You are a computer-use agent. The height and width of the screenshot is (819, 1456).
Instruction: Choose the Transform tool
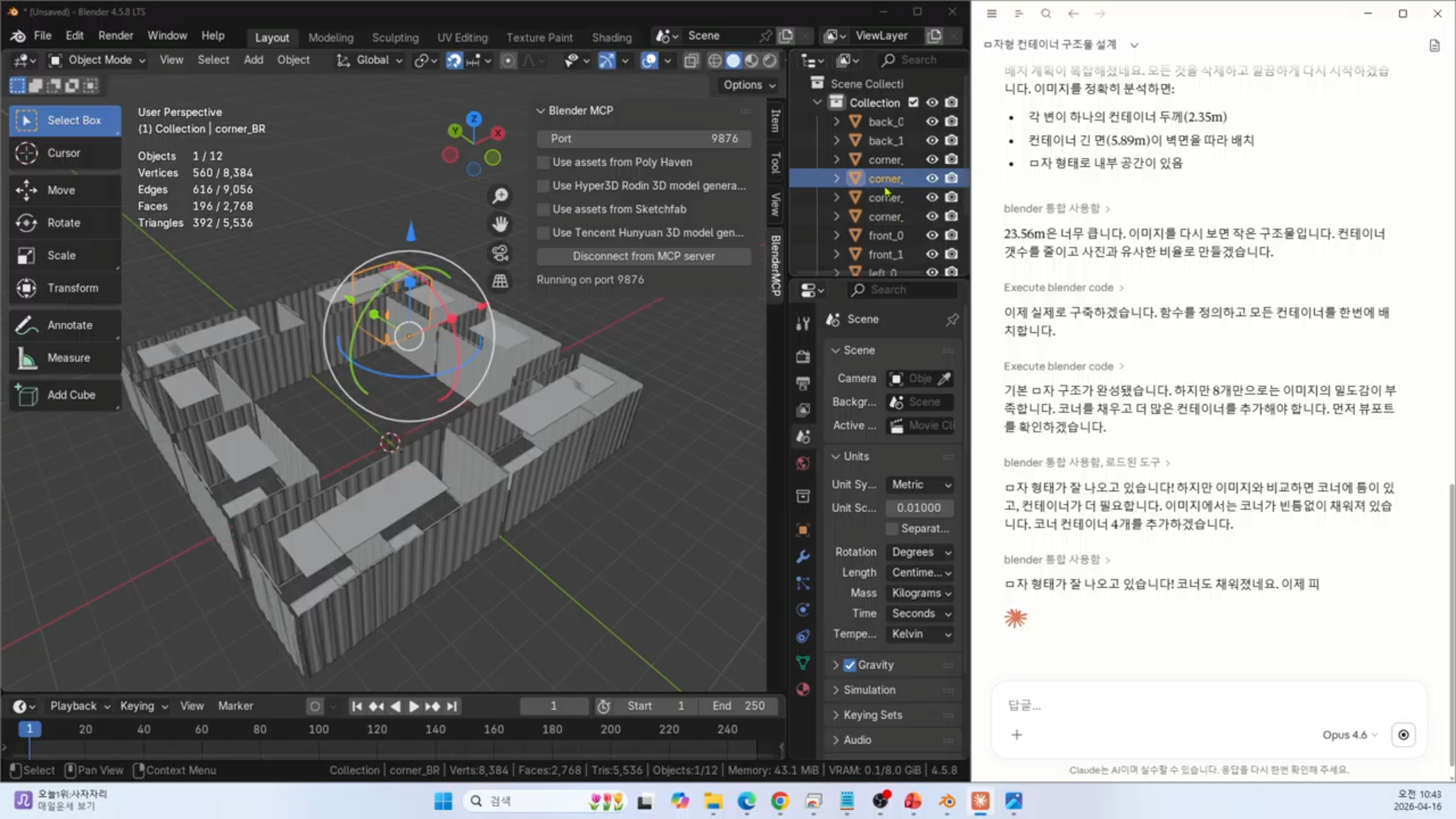point(64,288)
